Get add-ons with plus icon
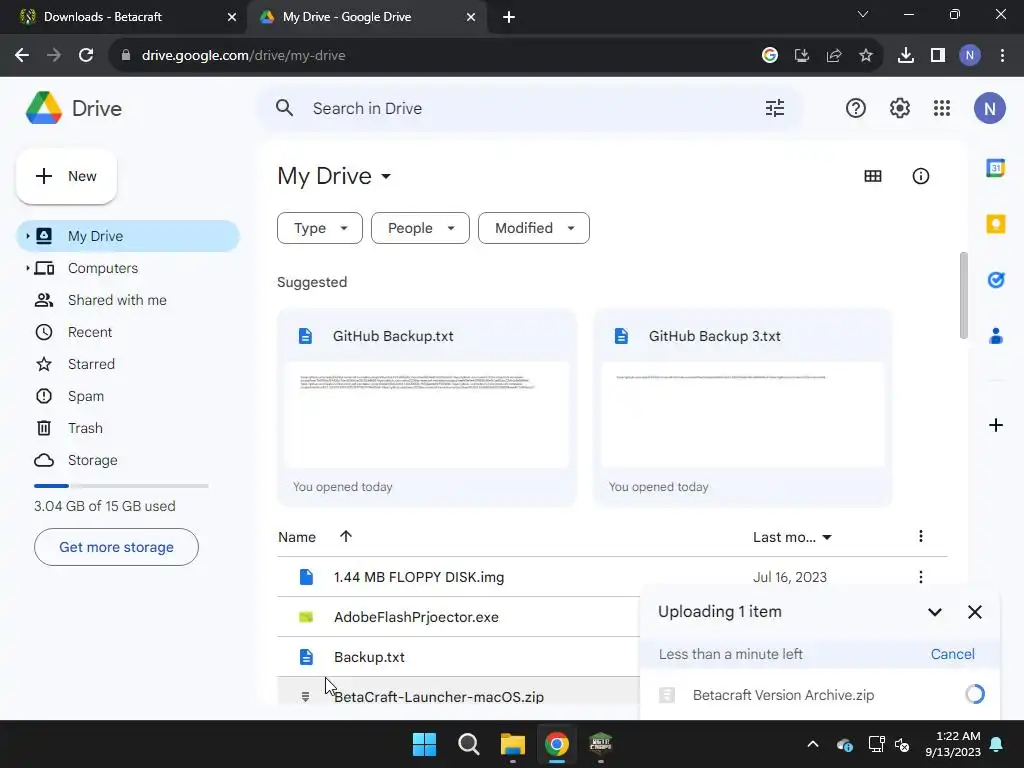This screenshot has width=1024, height=768. pyautogui.click(x=995, y=425)
